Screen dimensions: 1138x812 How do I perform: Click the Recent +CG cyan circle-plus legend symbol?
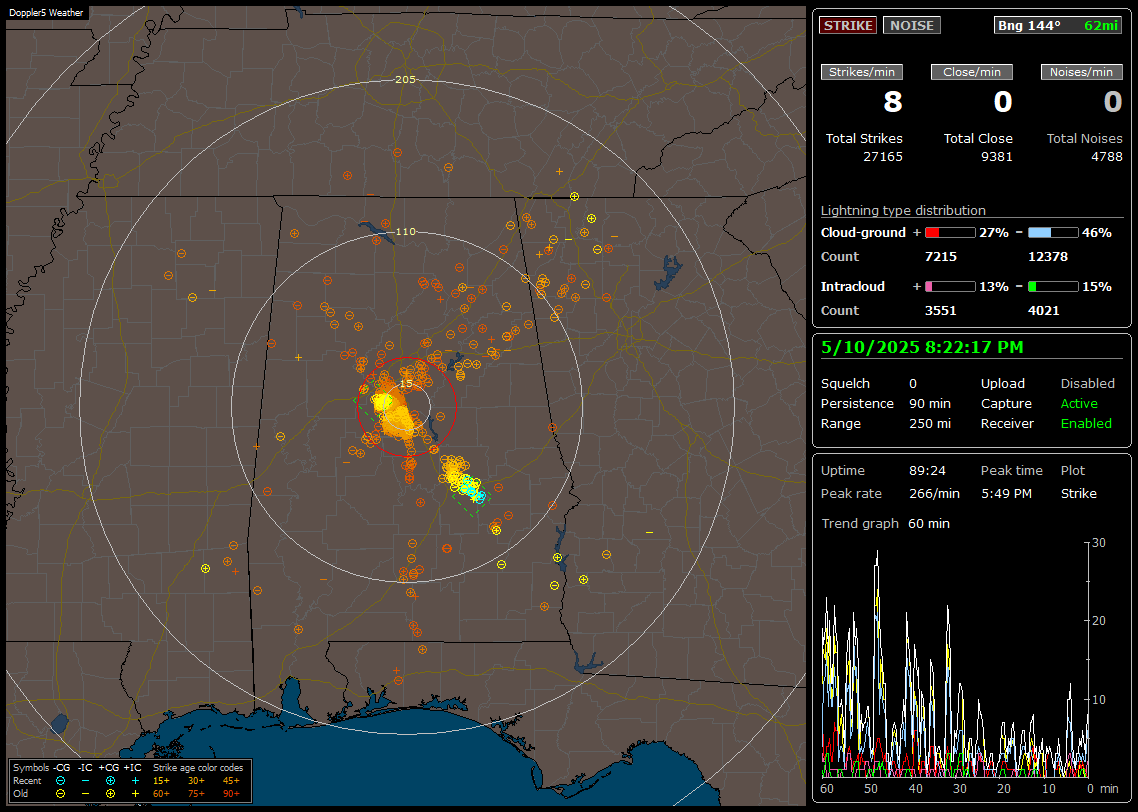110,781
